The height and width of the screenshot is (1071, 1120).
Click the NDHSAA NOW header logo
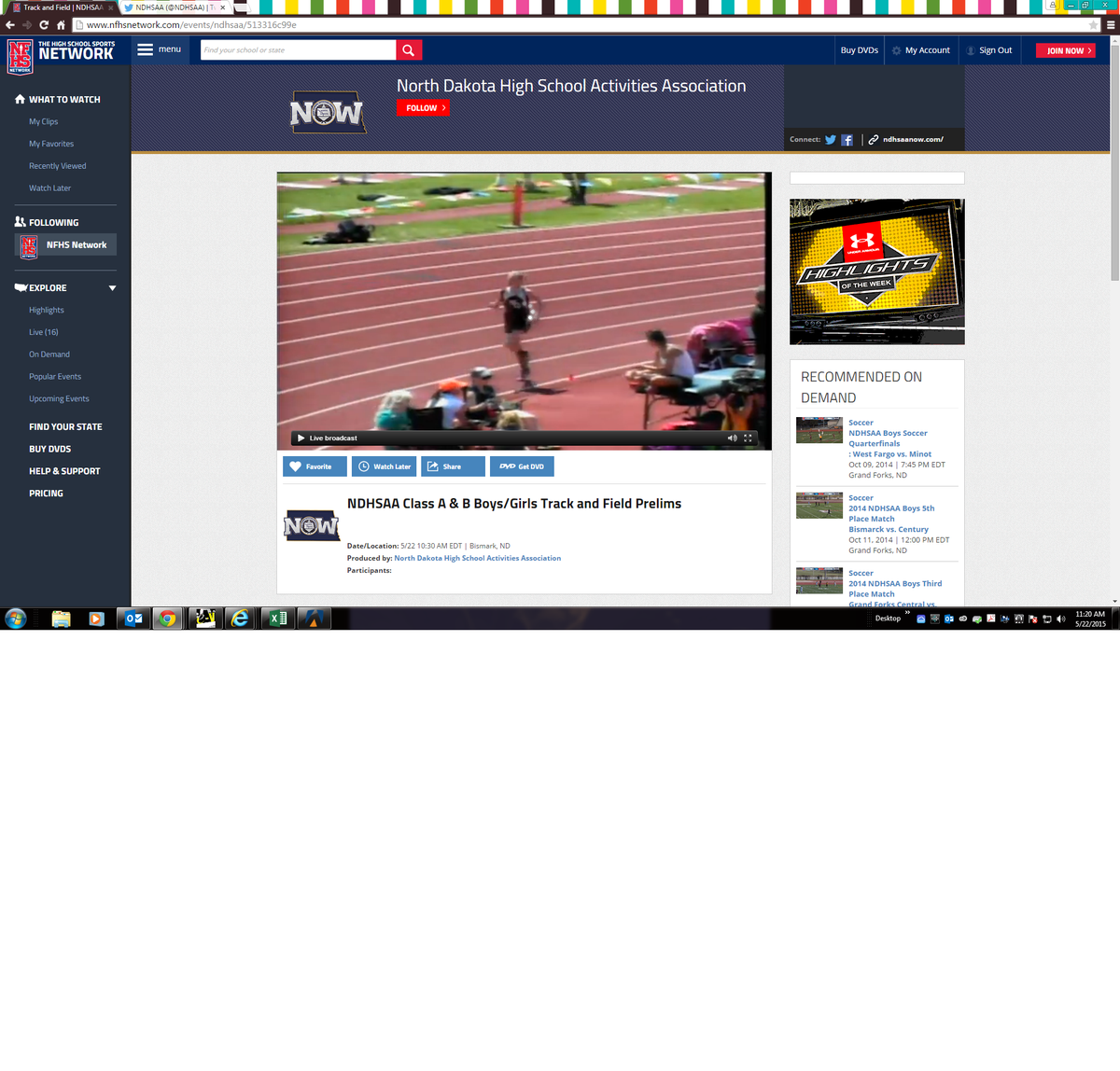coord(327,112)
